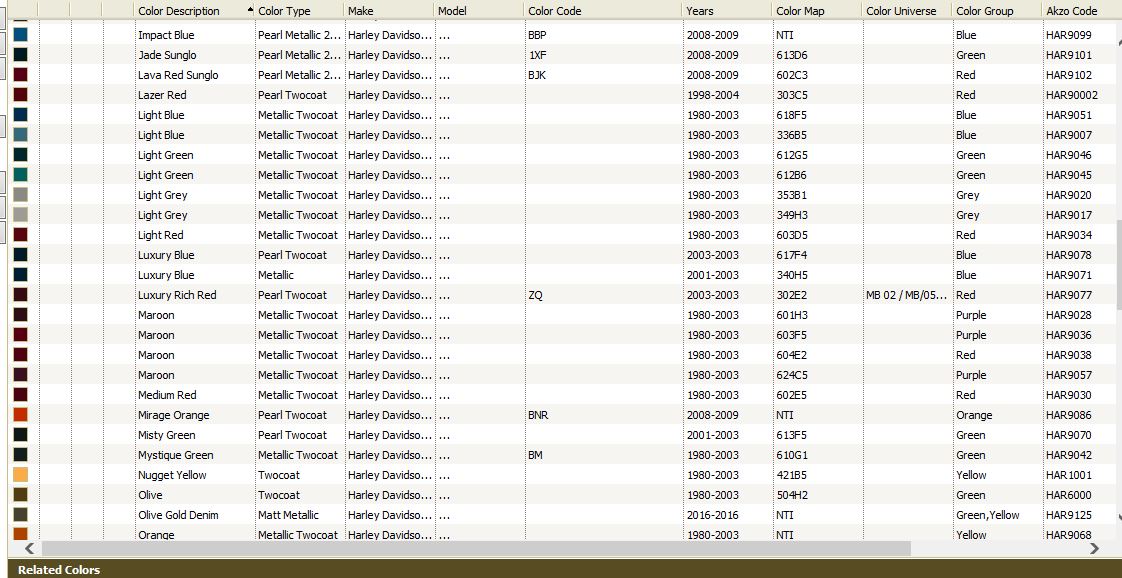Click color code BBP cell

coord(603,35)
